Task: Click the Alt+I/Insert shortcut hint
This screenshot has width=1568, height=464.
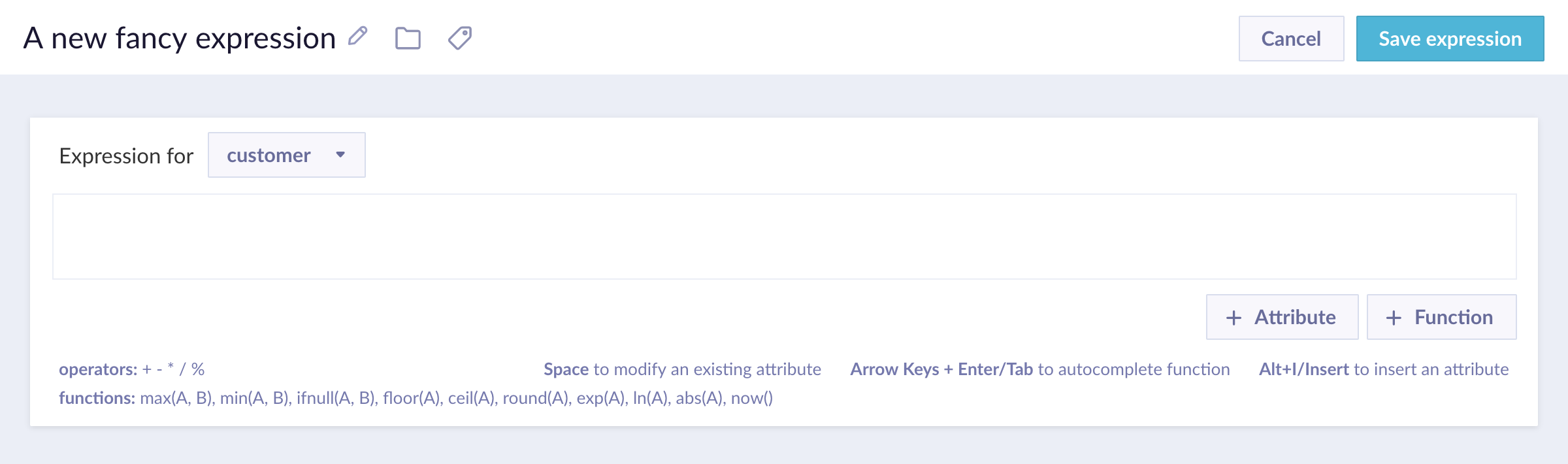Action: tap(1383, 369)
